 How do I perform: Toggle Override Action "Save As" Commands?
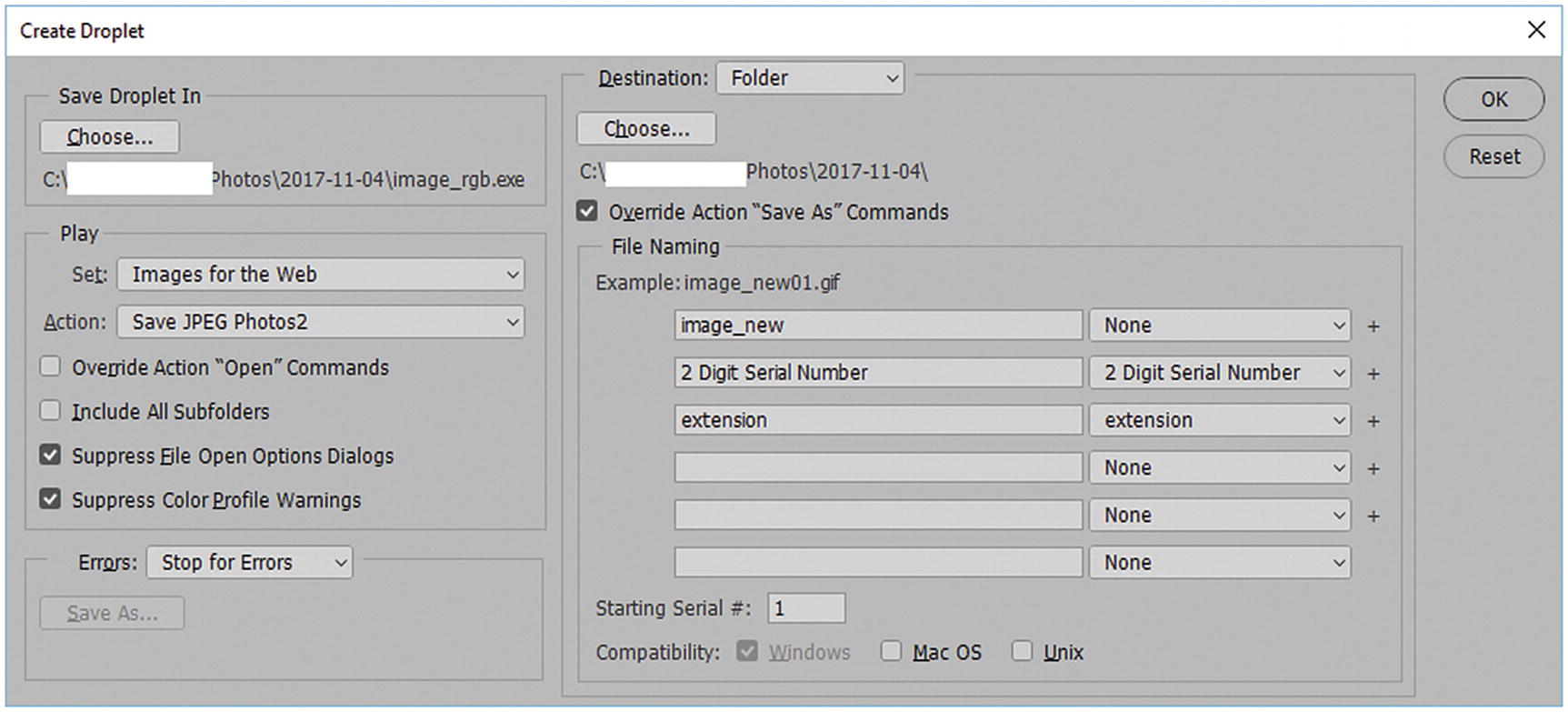(x=587, y=212)
